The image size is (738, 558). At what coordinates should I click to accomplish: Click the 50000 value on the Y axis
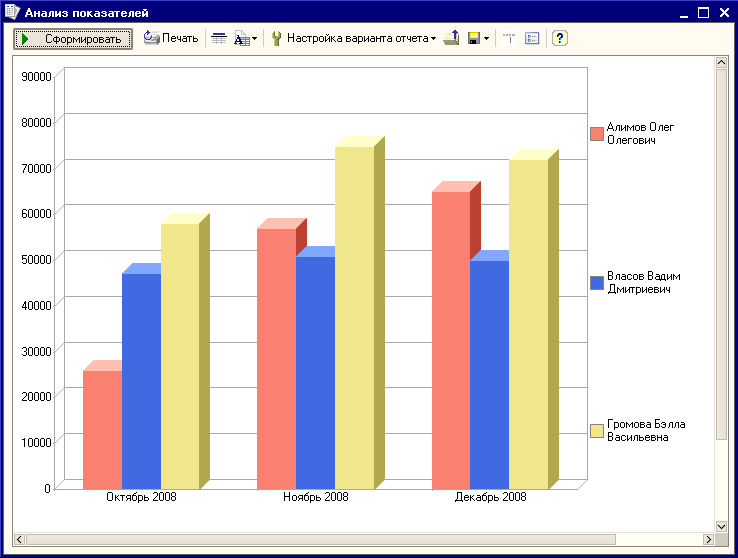[36, 260]
